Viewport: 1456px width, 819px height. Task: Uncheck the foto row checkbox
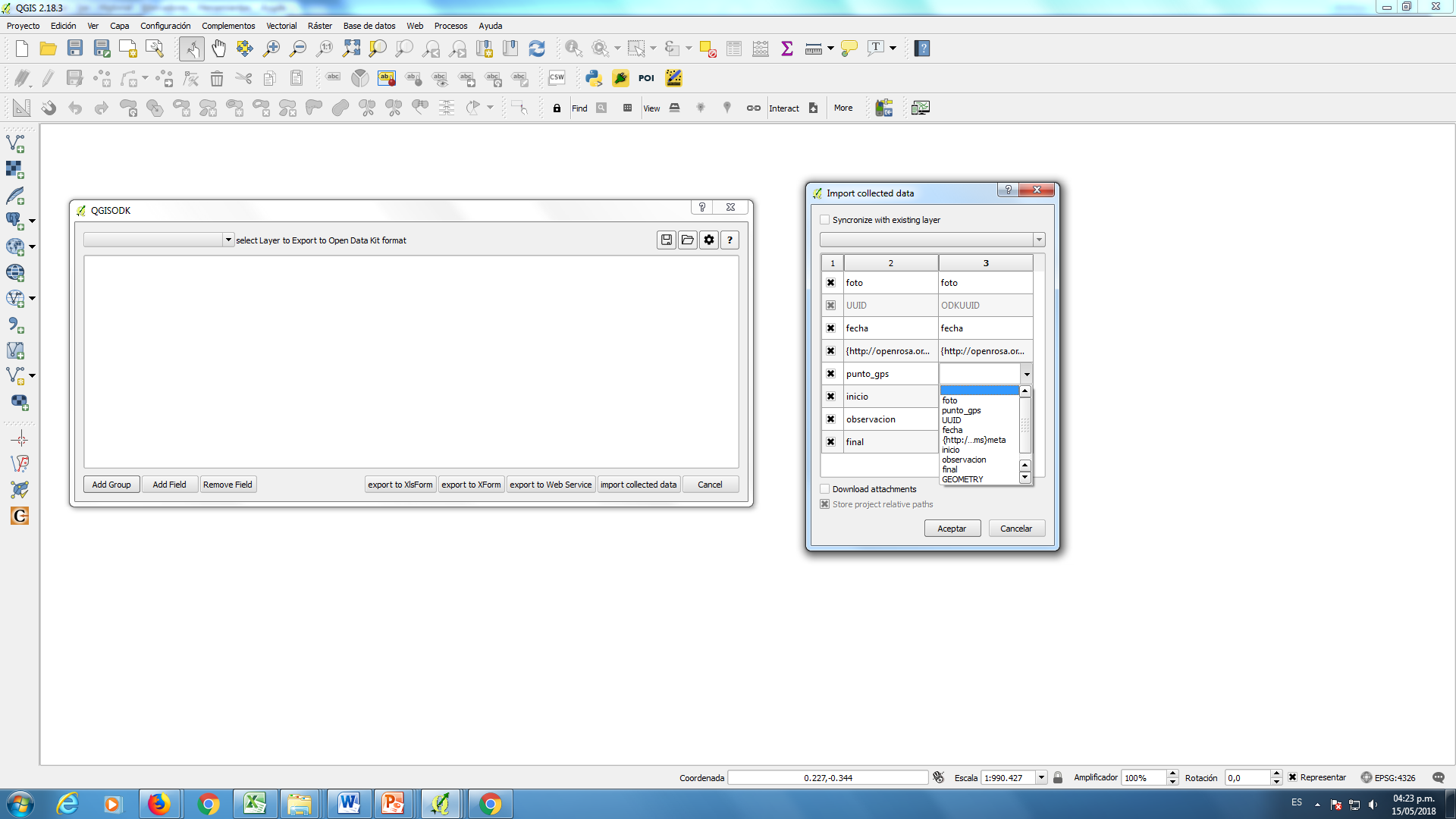click(x=831, y=283)
